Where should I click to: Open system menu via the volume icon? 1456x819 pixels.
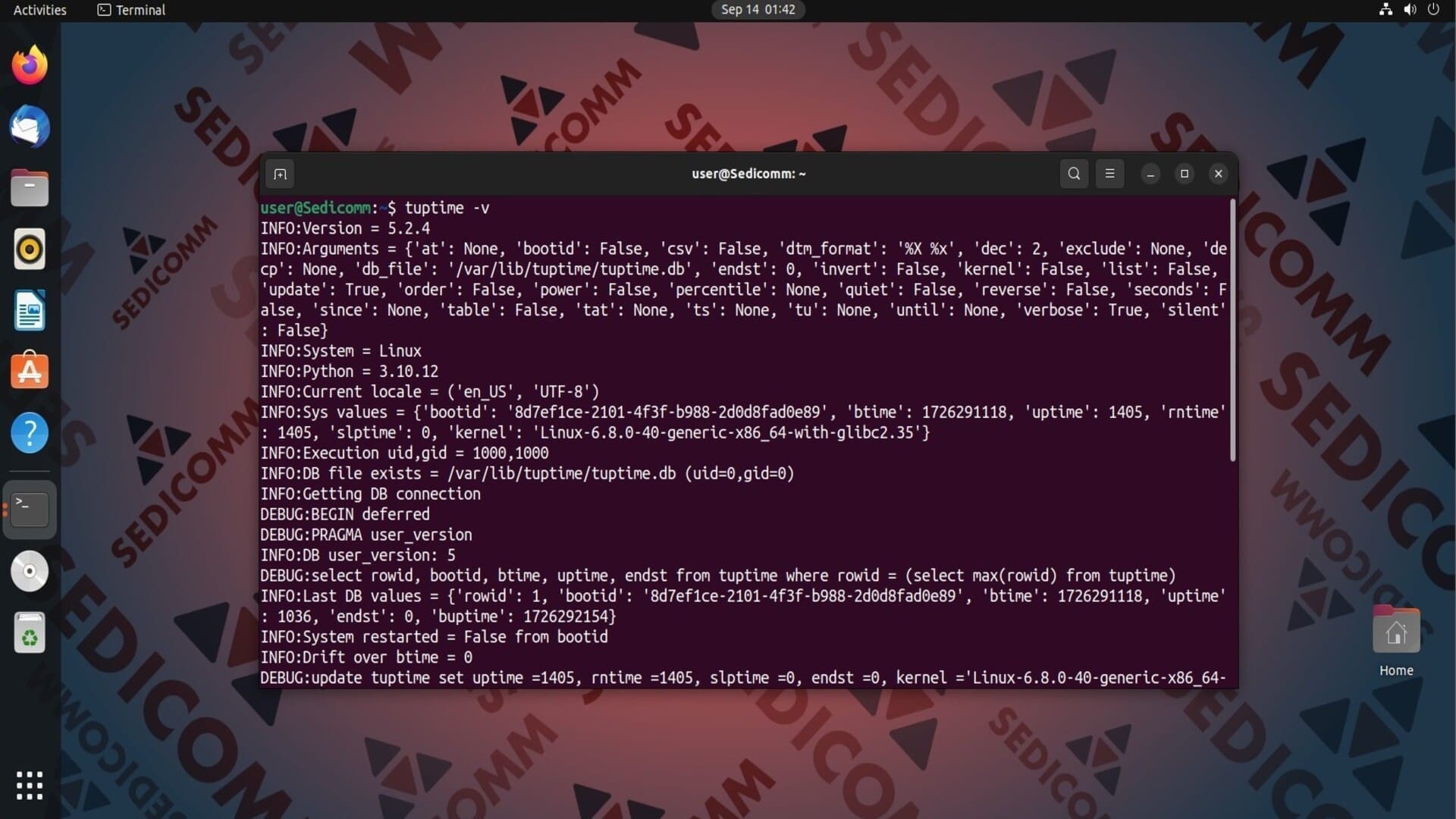pos(1410,10)
